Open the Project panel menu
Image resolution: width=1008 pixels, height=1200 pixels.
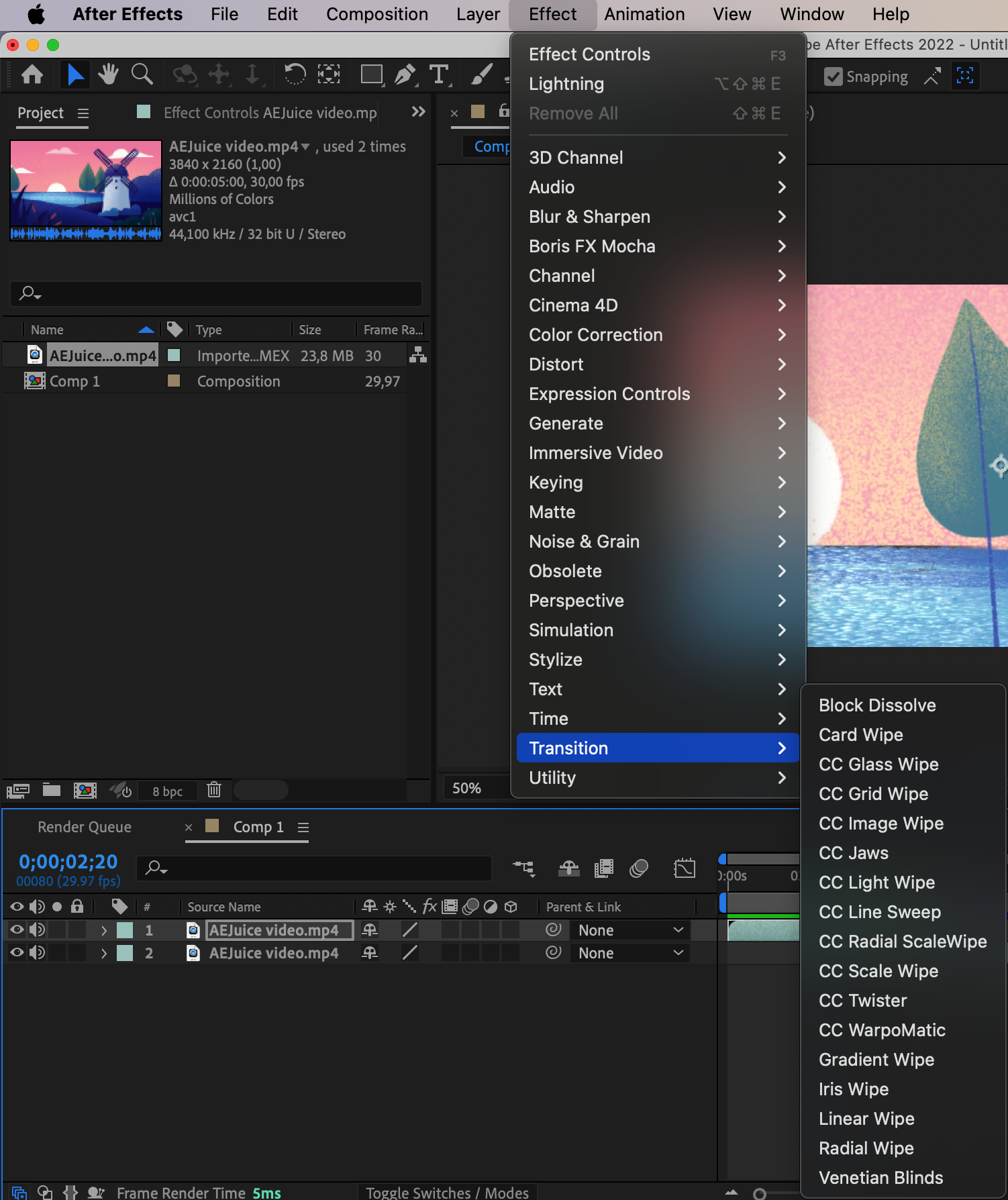pyautogui.click(x=83, y=113)
